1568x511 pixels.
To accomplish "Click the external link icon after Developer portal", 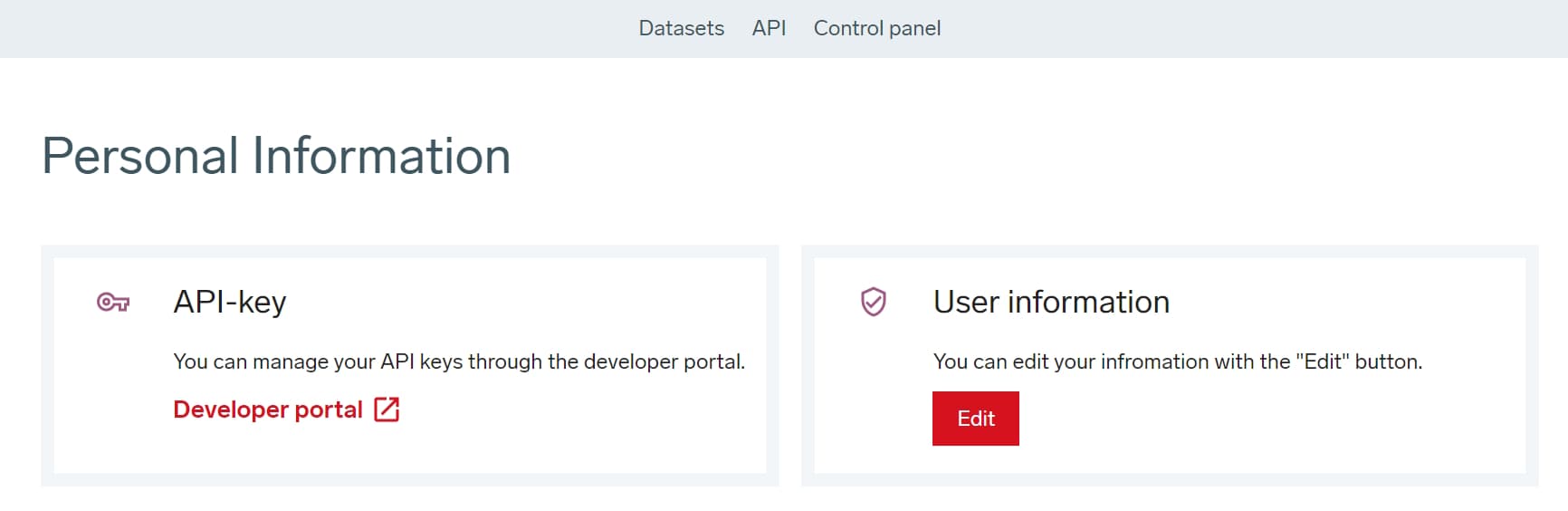I will click(387, 410).
